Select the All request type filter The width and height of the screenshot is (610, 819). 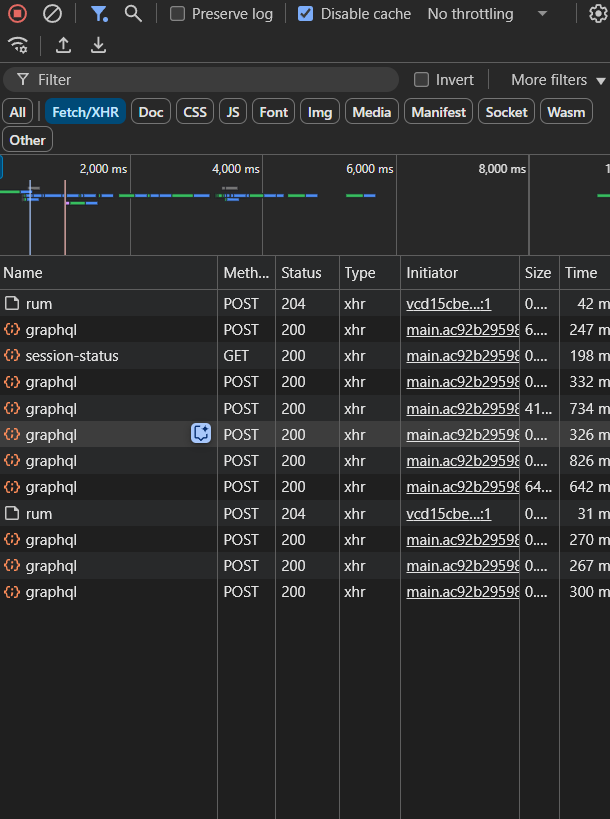click(18, 112)
